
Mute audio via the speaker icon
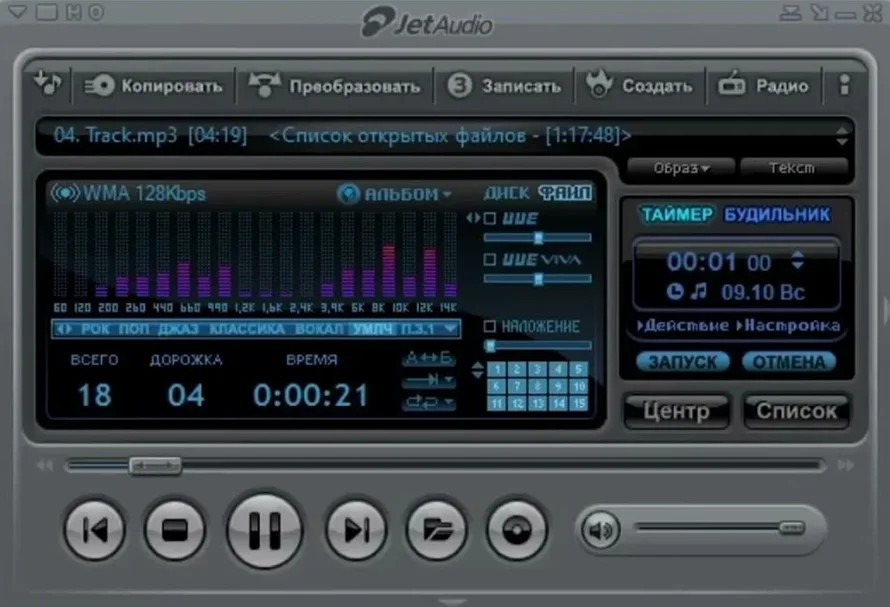point(599,531)
